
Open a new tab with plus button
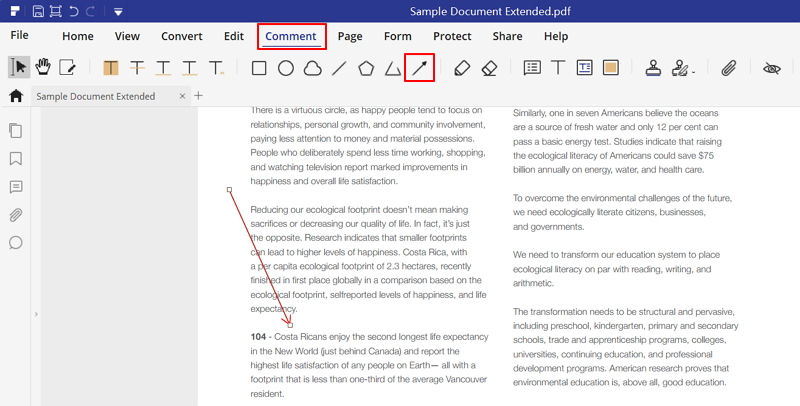(198, 95)
